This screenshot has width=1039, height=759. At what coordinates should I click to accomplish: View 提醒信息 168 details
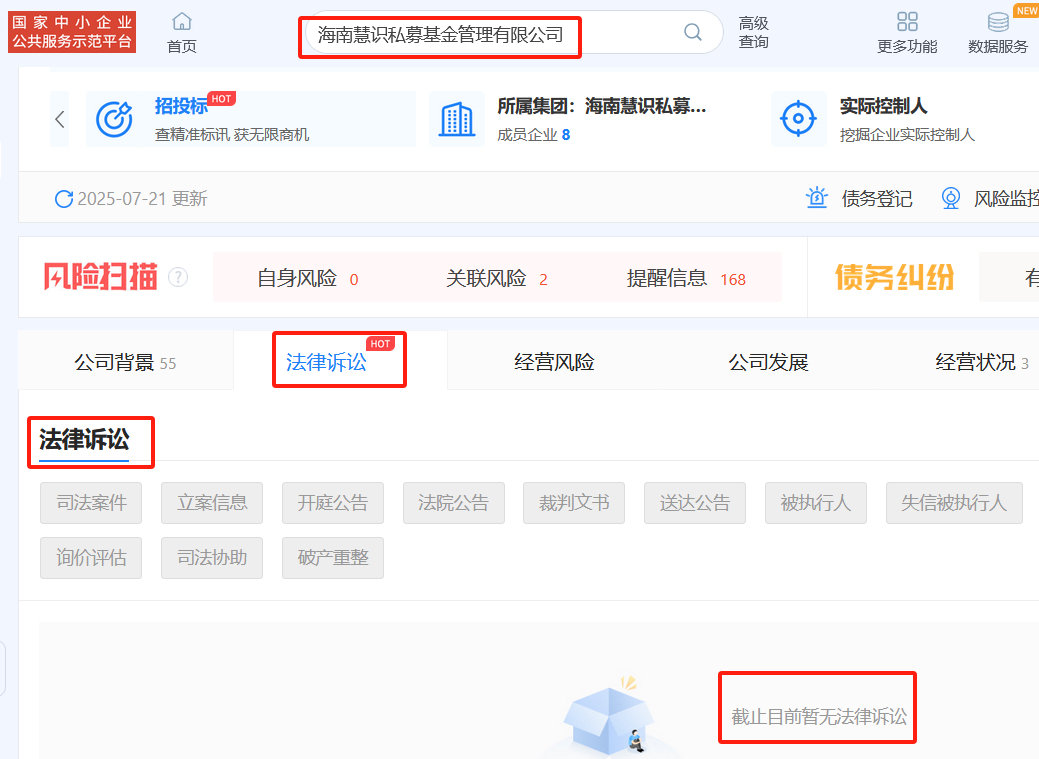tap(686, 278)
